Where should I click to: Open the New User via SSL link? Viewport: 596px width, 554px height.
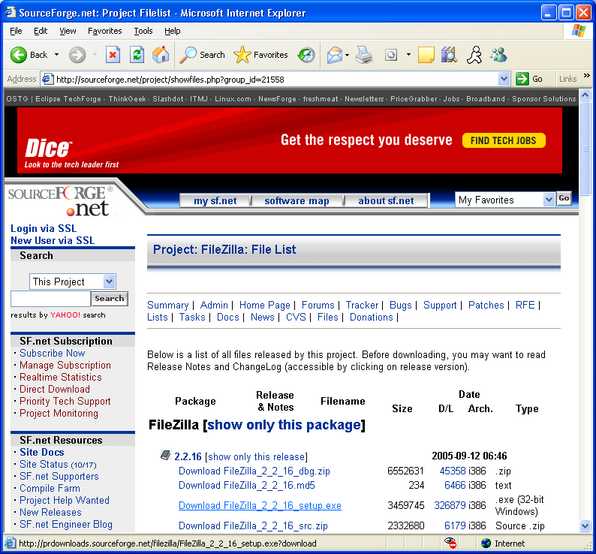[52, 240]
